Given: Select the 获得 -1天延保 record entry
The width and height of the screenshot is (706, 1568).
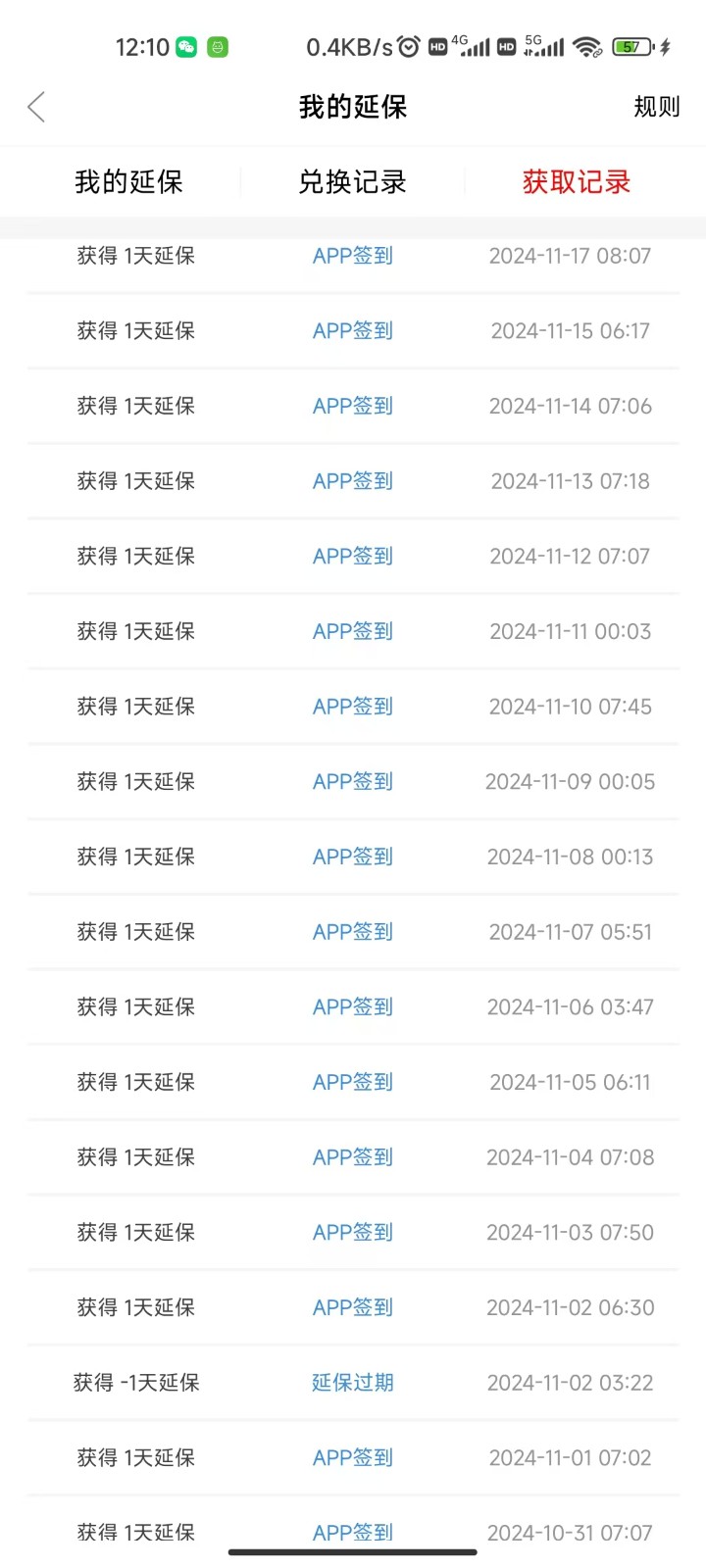Looking at the screenshot, I should point(136,1383).
